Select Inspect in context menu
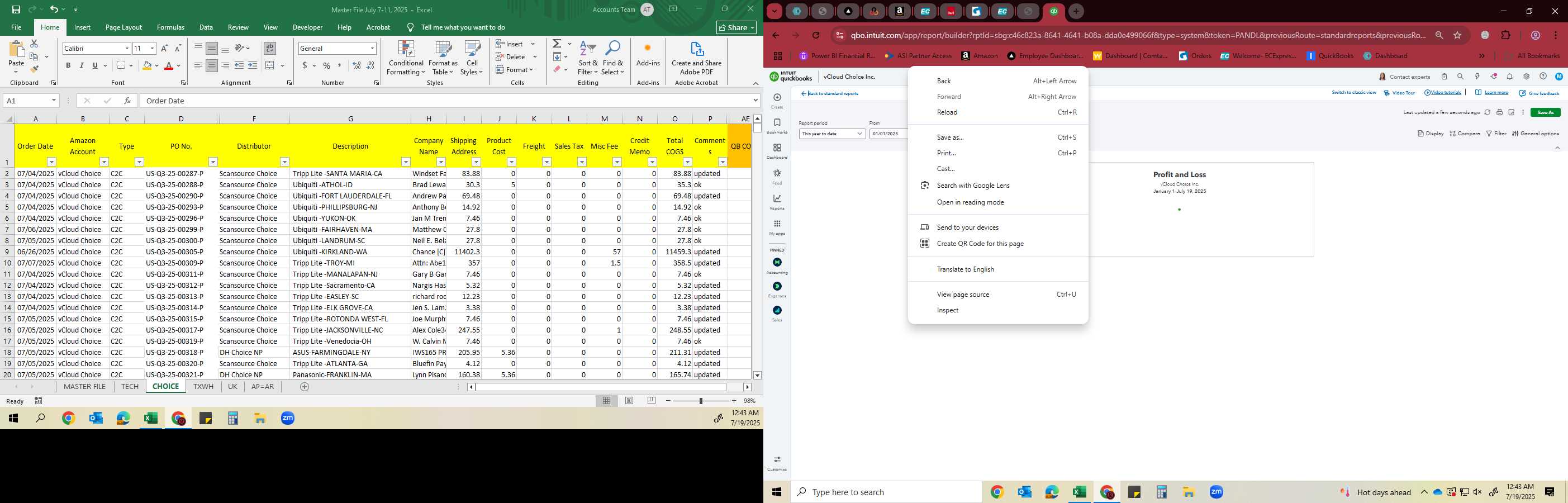Screen dimensions: 1568x503 (997, 310)
